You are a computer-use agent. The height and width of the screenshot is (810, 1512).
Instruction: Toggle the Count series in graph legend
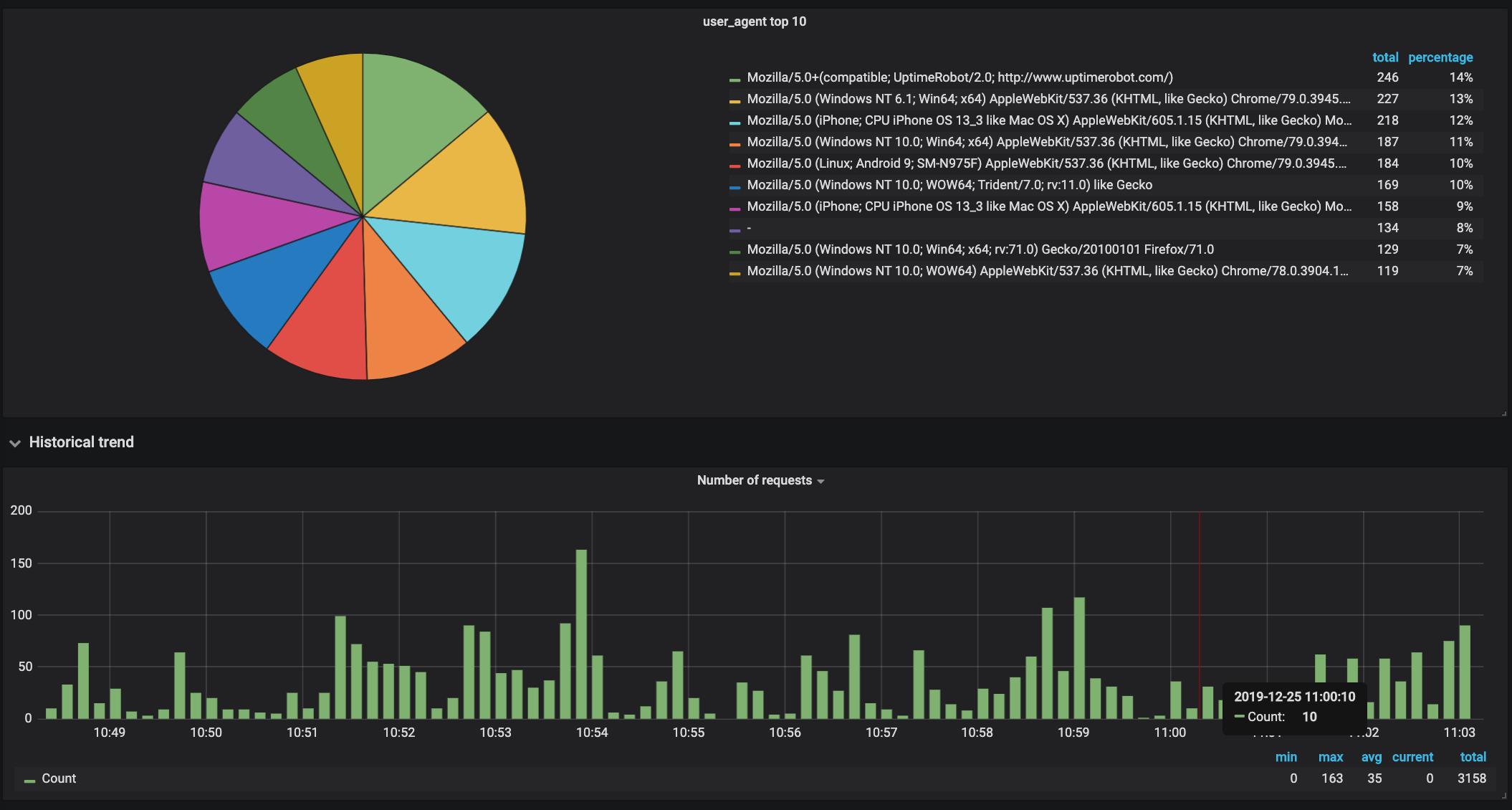(x=59, y=778)
